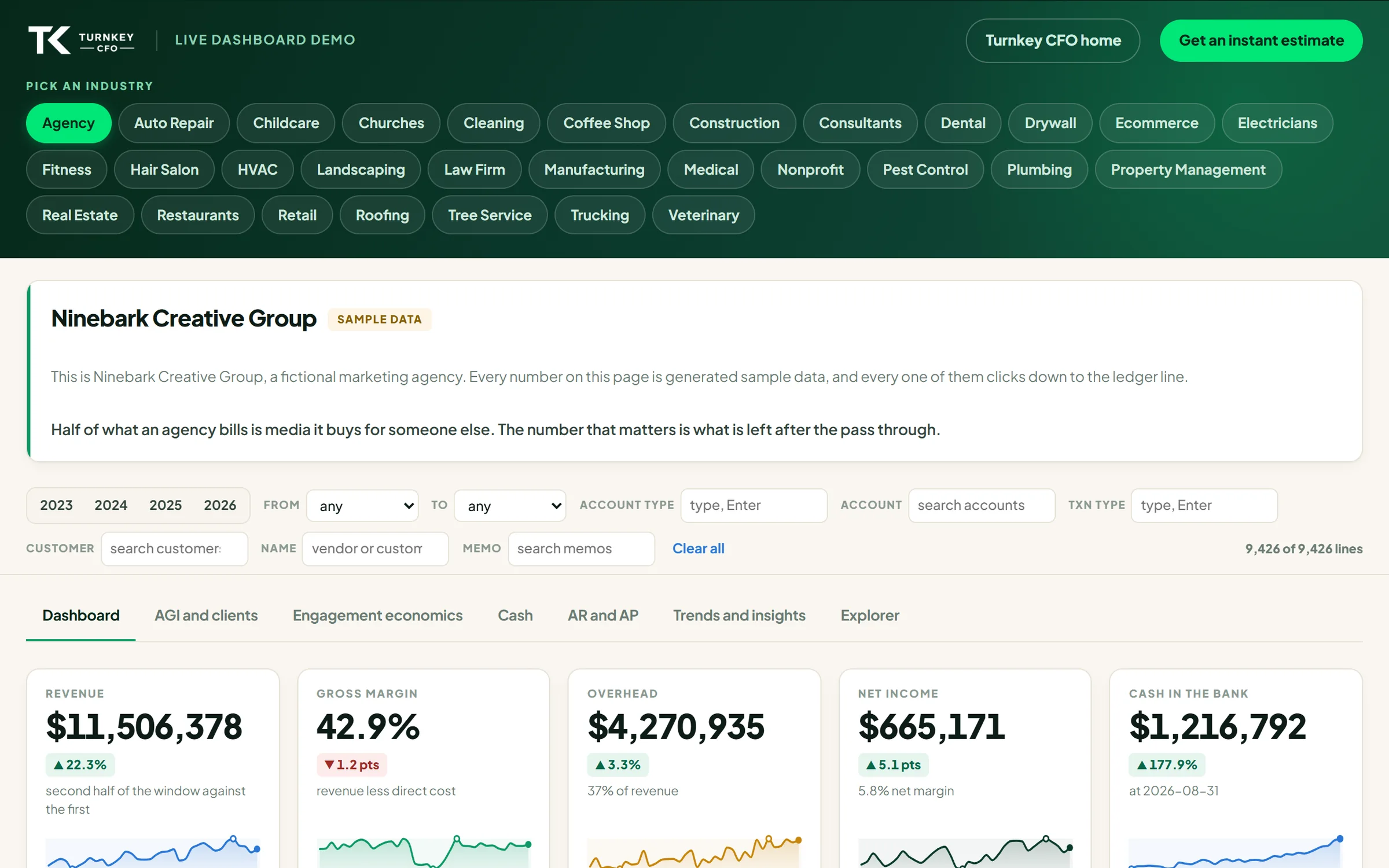Pick the Law Firm chip

click(x=475, y=170)
